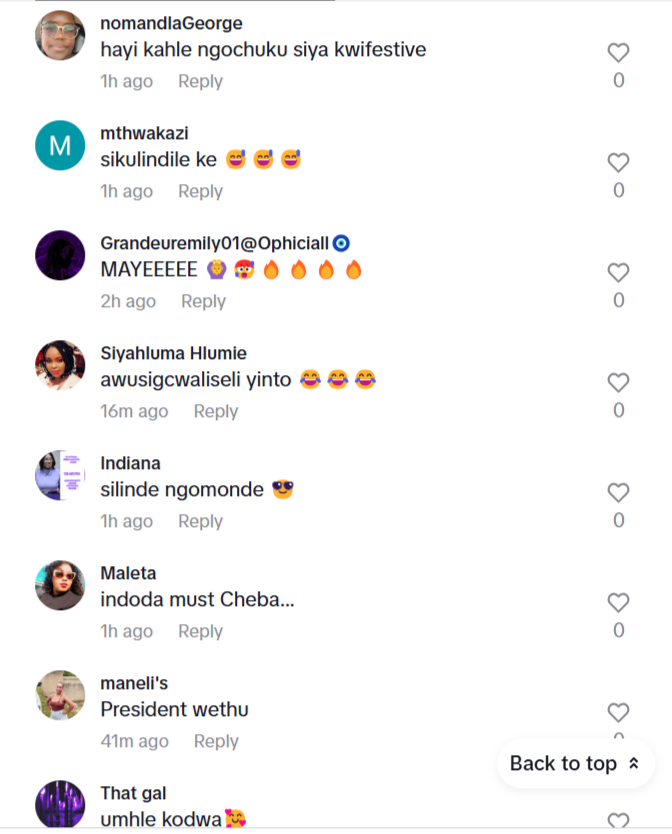Like Indiana's comment with heart icon
This screenshot has width=672, height=834.
tap(619, 493)
